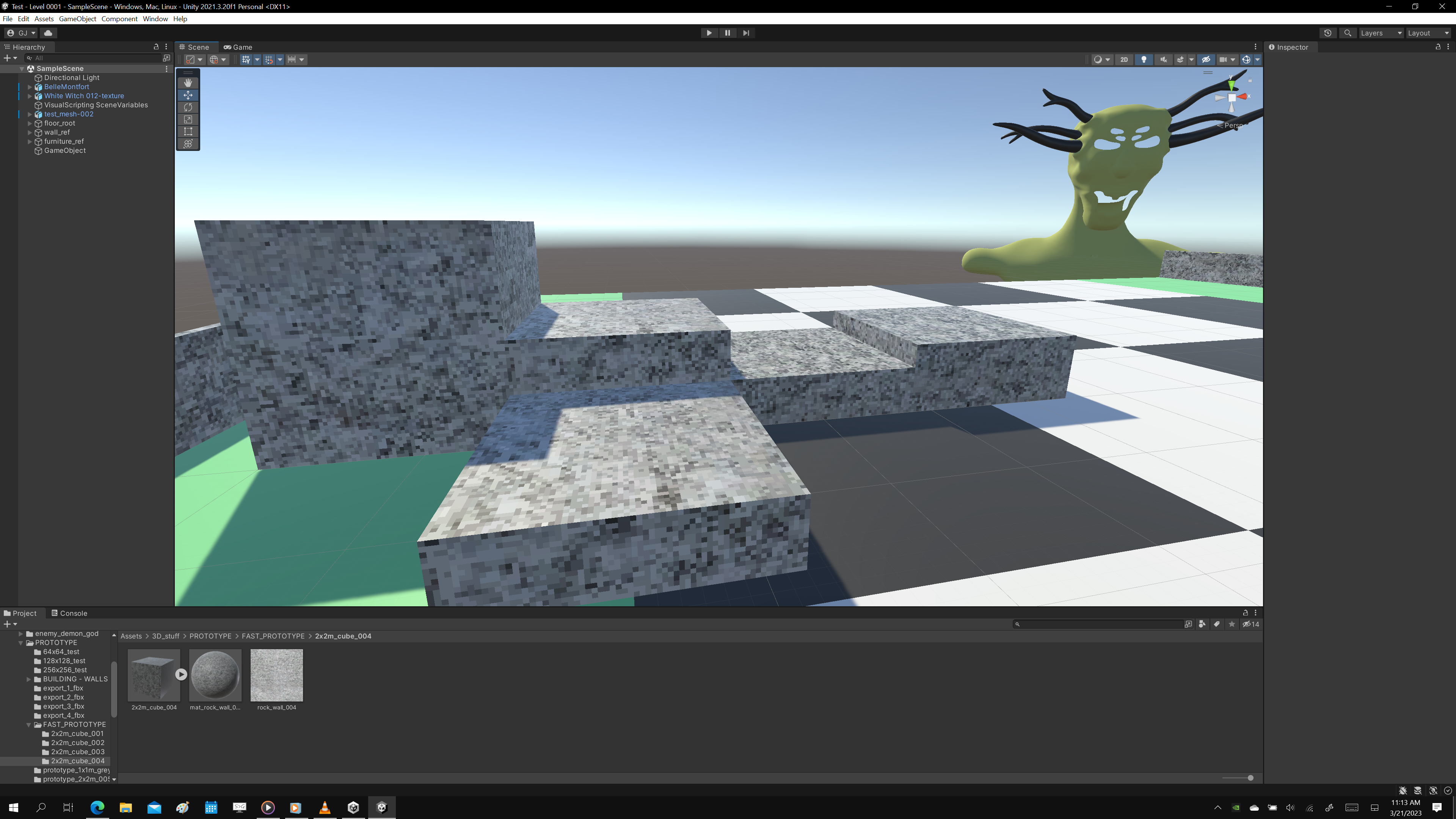This screenshot has width=1456, height=819.
Task: Collapse the FAST_PROTOTYPE folder
Action: (x=29, y=725)
